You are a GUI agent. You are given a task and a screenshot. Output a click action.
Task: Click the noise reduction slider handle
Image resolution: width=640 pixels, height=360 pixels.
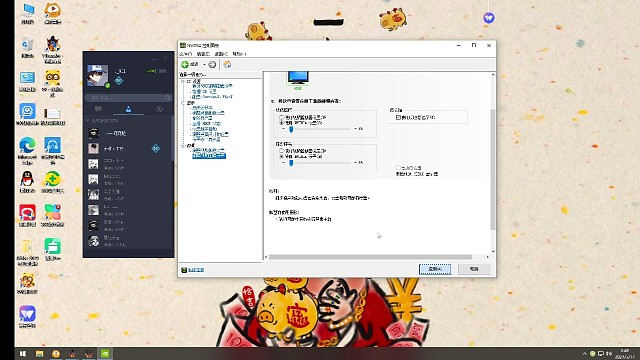click(291, 163)
